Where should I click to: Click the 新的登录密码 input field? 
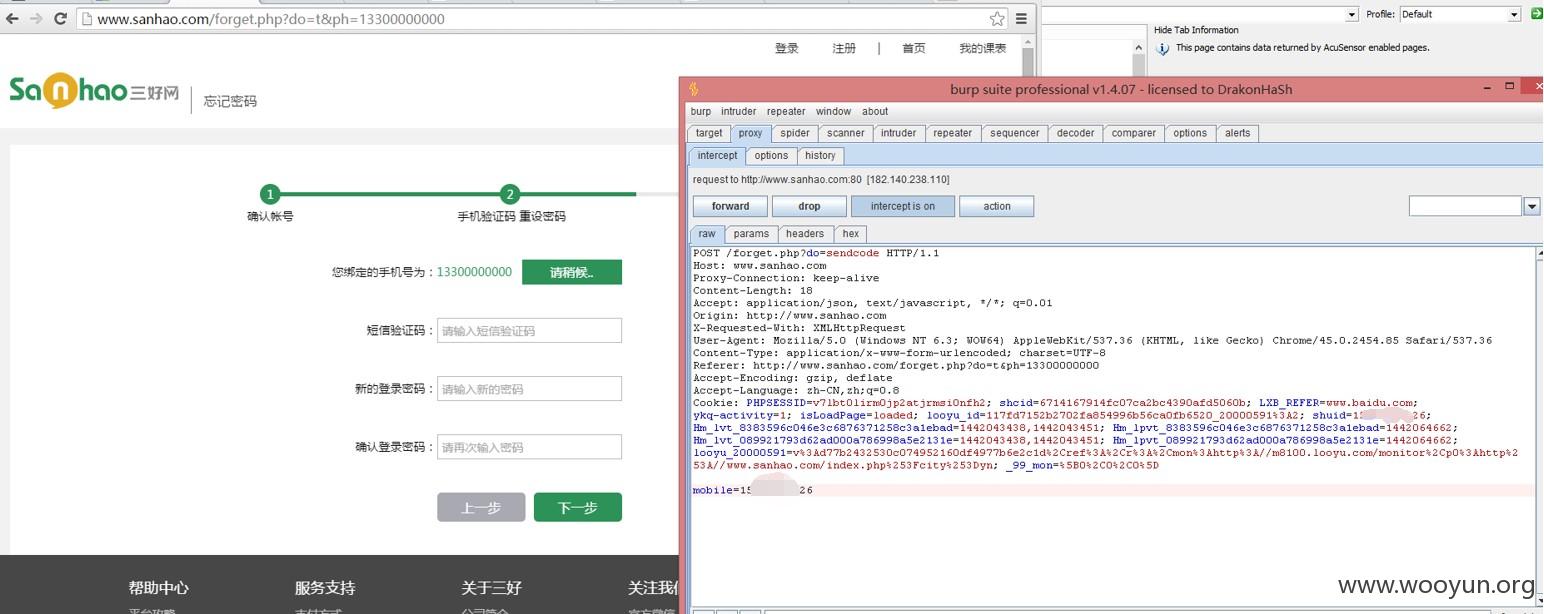pos(529,389)
